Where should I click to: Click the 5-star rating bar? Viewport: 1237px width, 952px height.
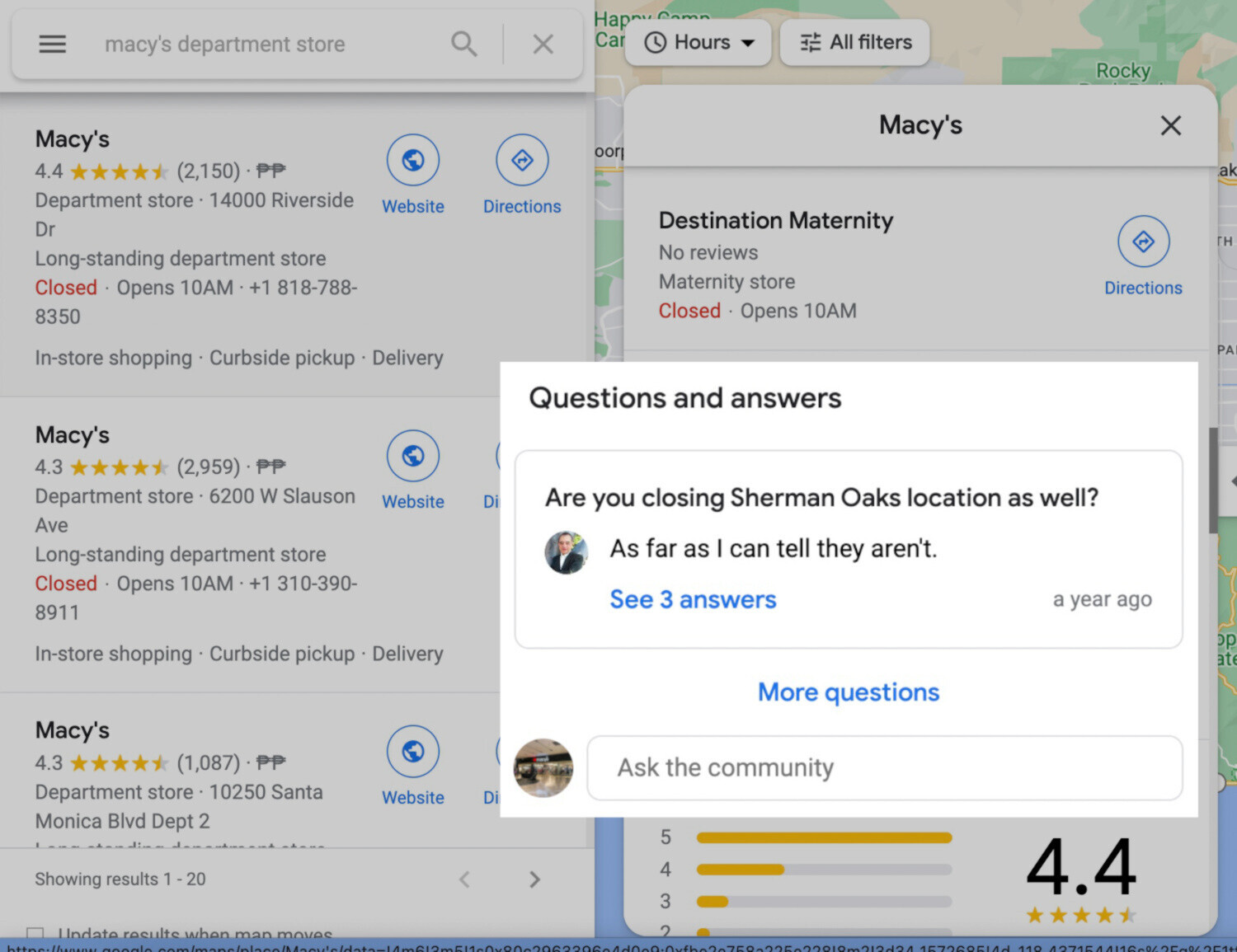click(824, 837)
